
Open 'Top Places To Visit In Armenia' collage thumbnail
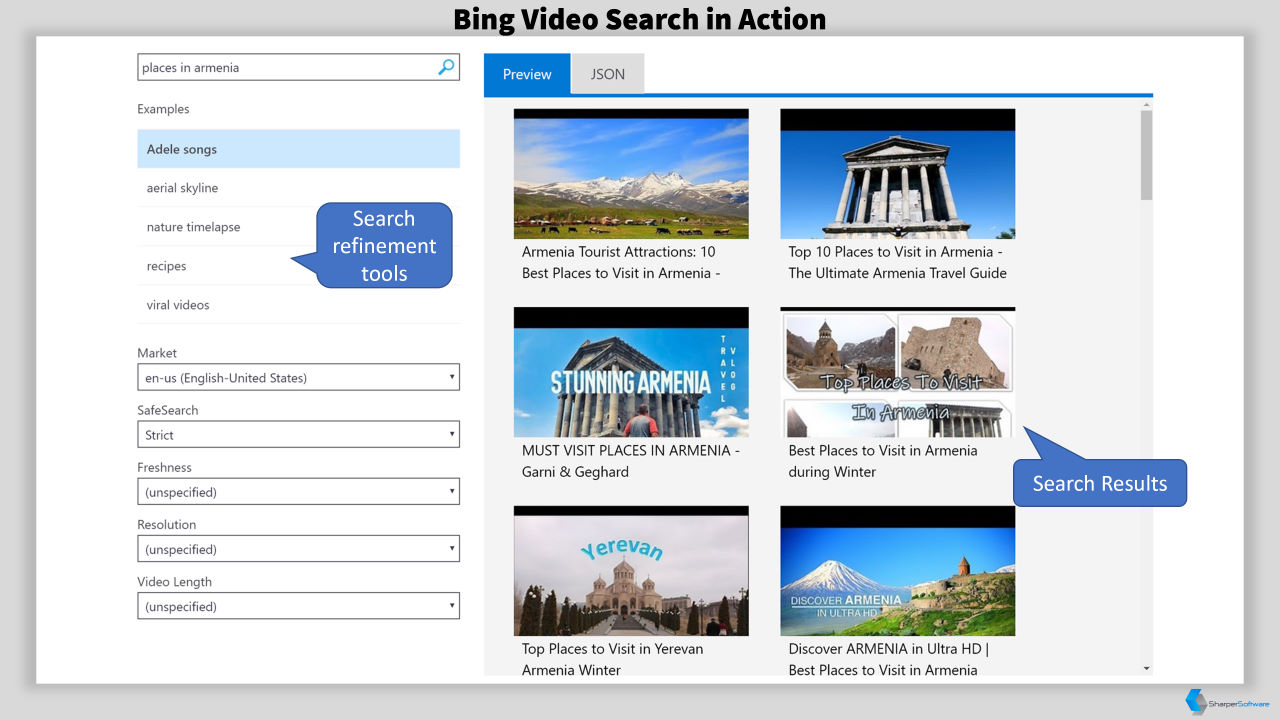[x=898, y=372]
